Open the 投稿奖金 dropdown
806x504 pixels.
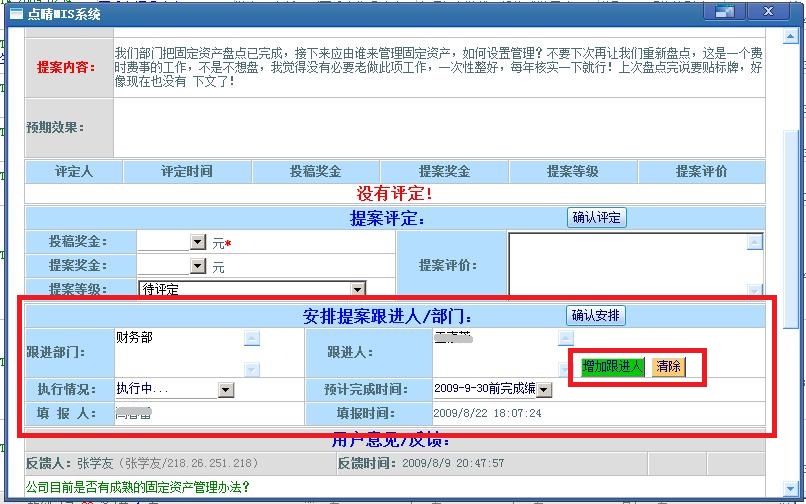click(197, 243)
